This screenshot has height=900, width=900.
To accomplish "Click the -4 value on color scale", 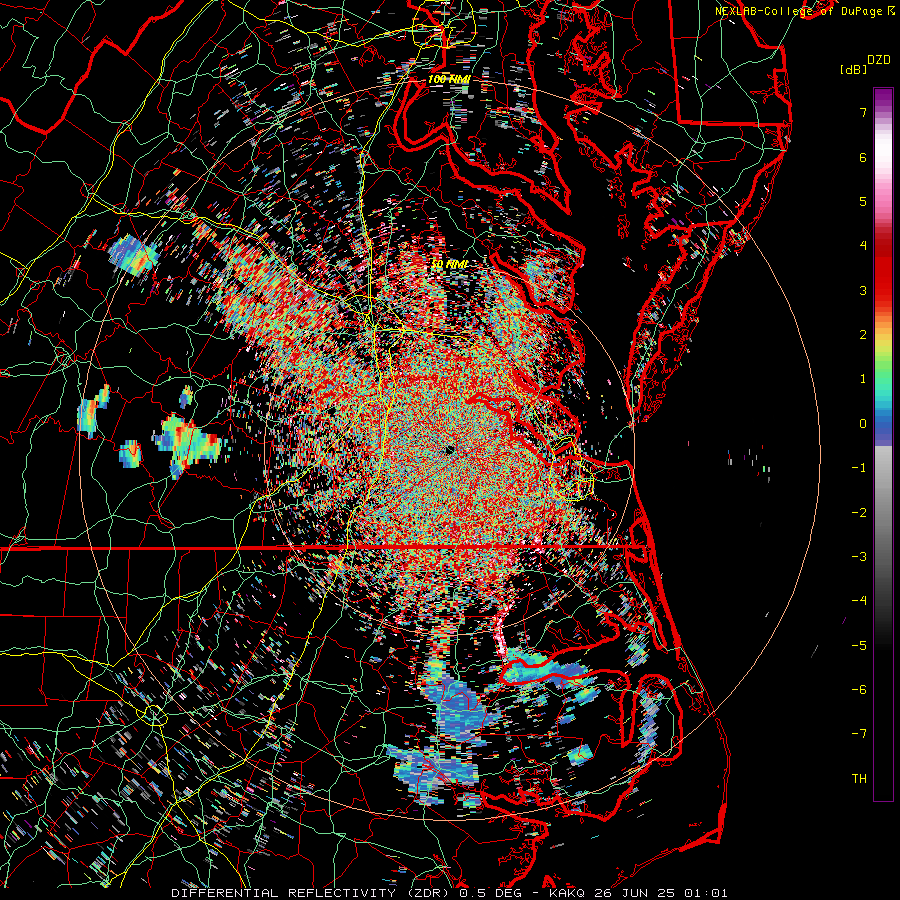I will (859, 600).
